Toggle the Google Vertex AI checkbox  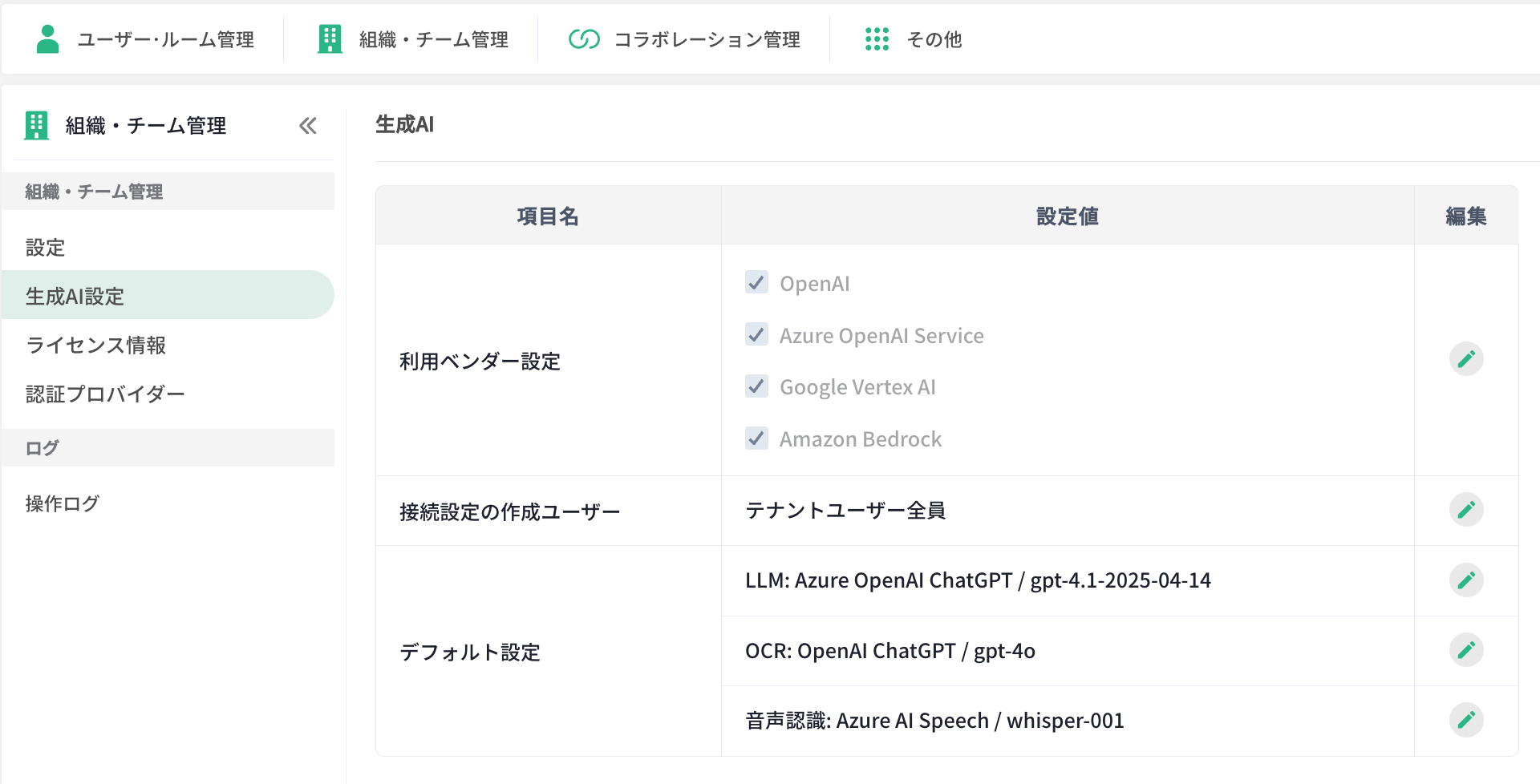(x=756, y=386)
